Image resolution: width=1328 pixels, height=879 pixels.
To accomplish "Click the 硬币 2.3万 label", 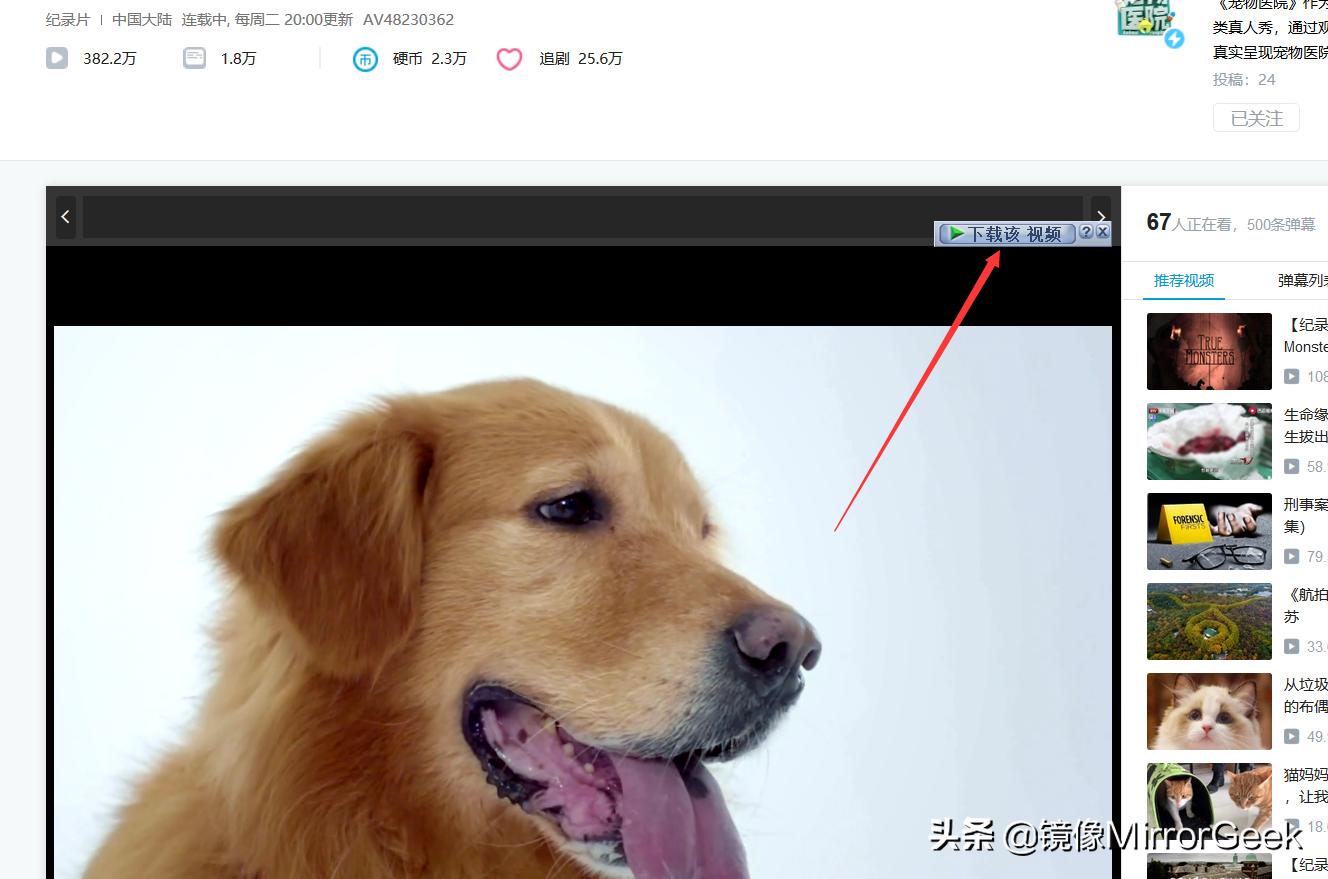I will click(x=430, y=59).
